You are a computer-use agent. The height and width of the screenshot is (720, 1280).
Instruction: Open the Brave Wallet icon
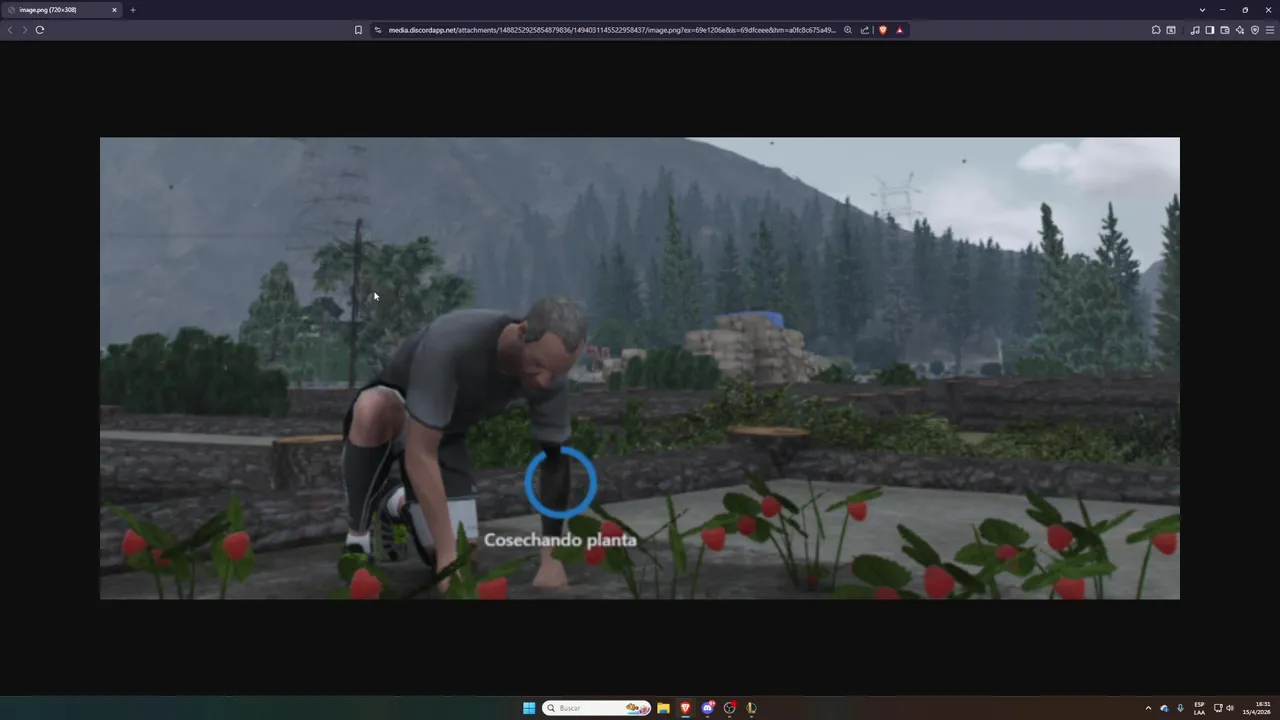pos(1225,30)
